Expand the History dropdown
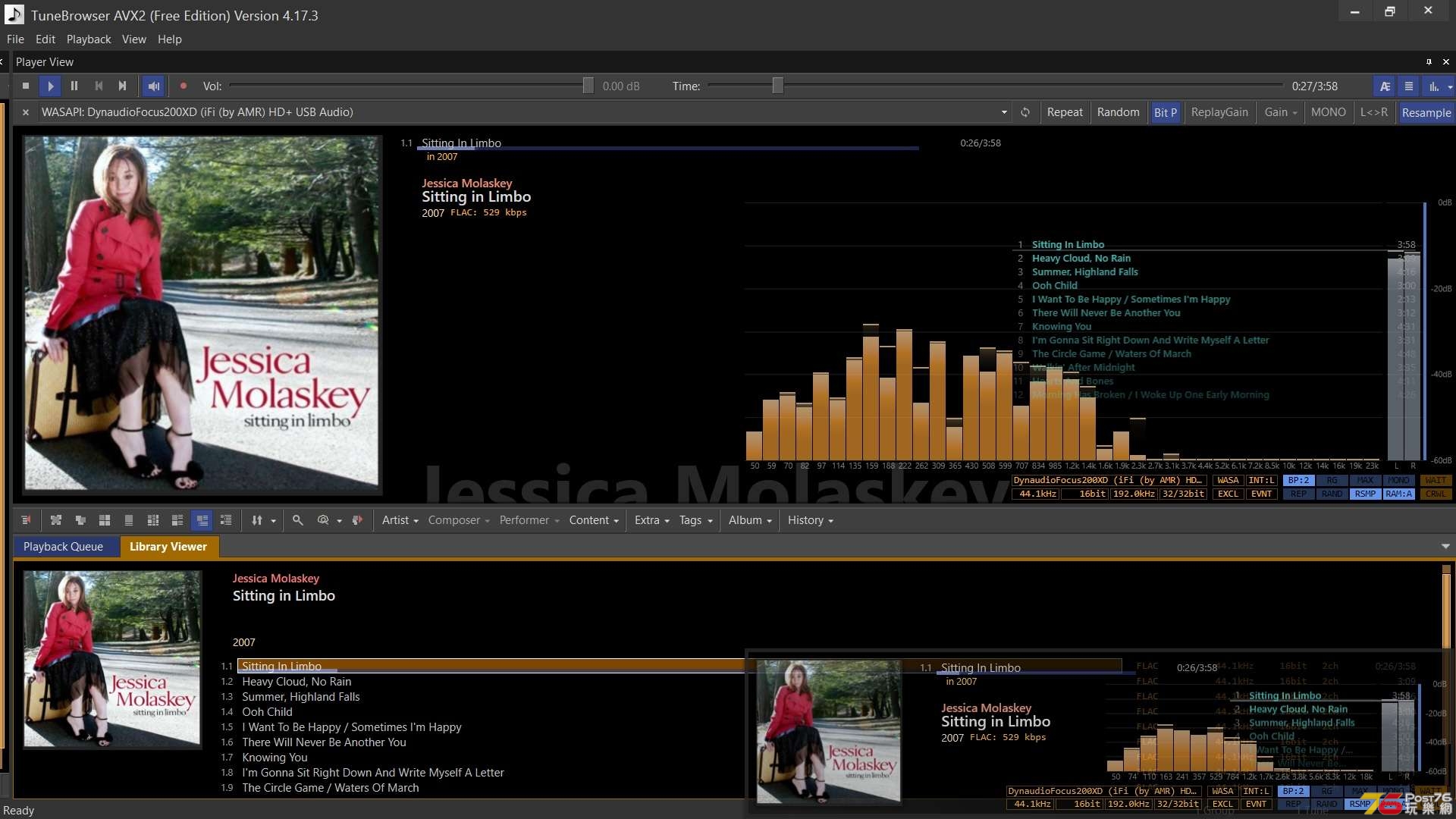Screen dimensions: 1456x819 [x=810, y=520]
